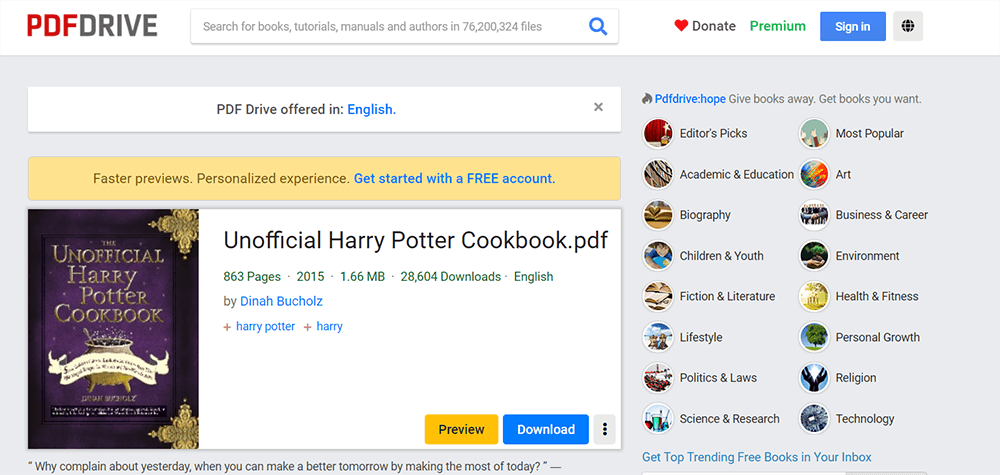
Task: Open the globe language selector
Action: tap(908, 27)
